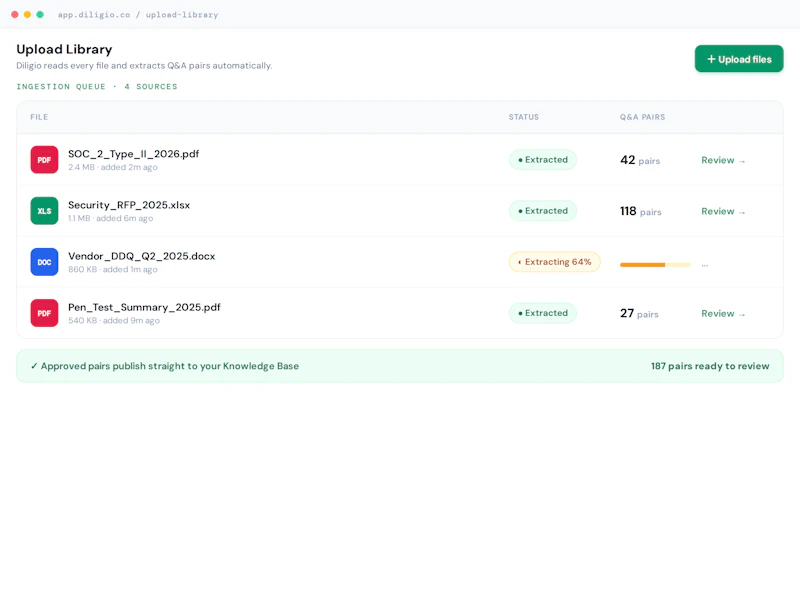Click the Upload files button

click(739, 59)
